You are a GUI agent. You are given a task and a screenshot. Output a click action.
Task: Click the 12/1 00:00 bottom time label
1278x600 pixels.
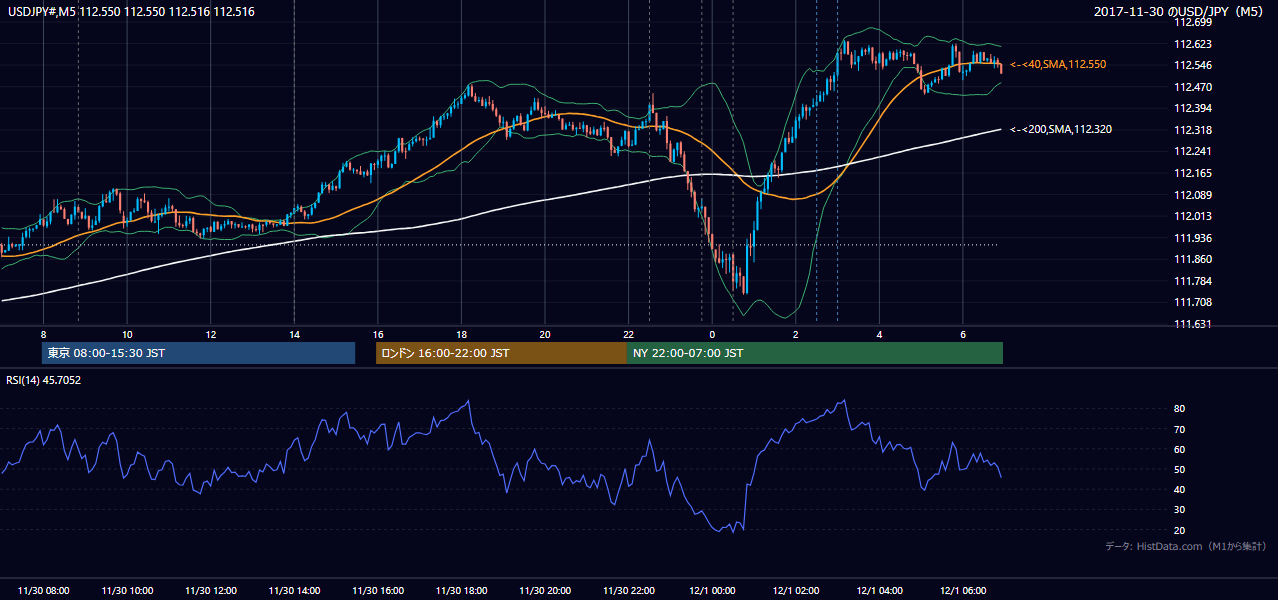[x=712, y=591]
